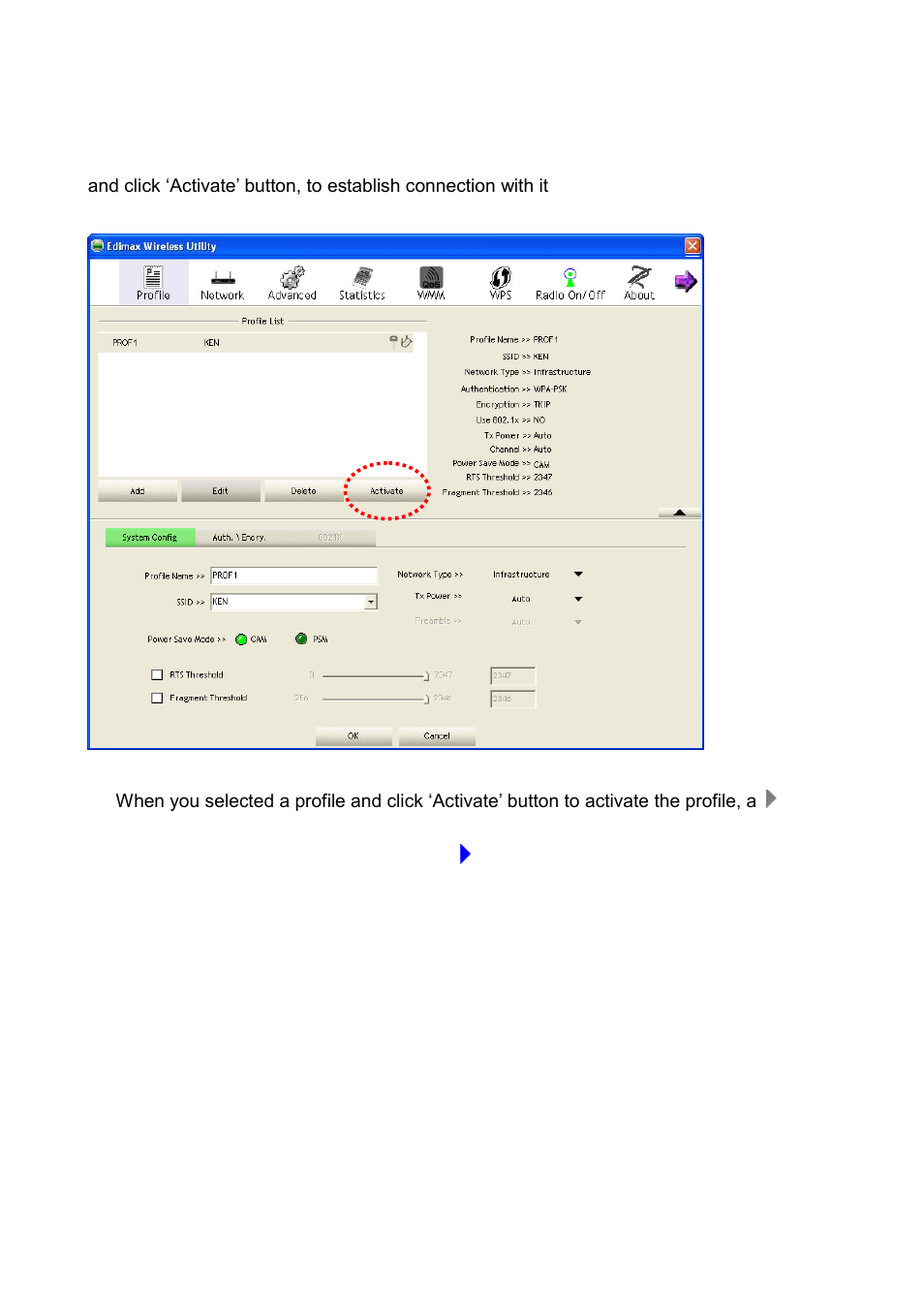The image size is (924, 1308).
Task: Open the Profile toolbar icon
Action: (x=153, y=282)
